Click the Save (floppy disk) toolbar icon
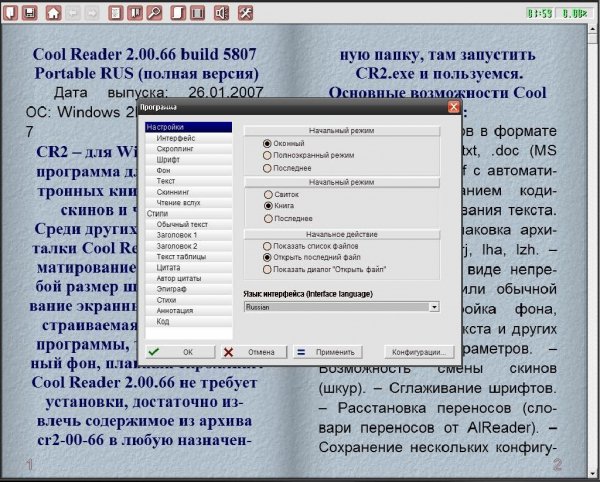The width and height of the screenshot is (600, 482). pyautogui.click(x=29, y=13)
